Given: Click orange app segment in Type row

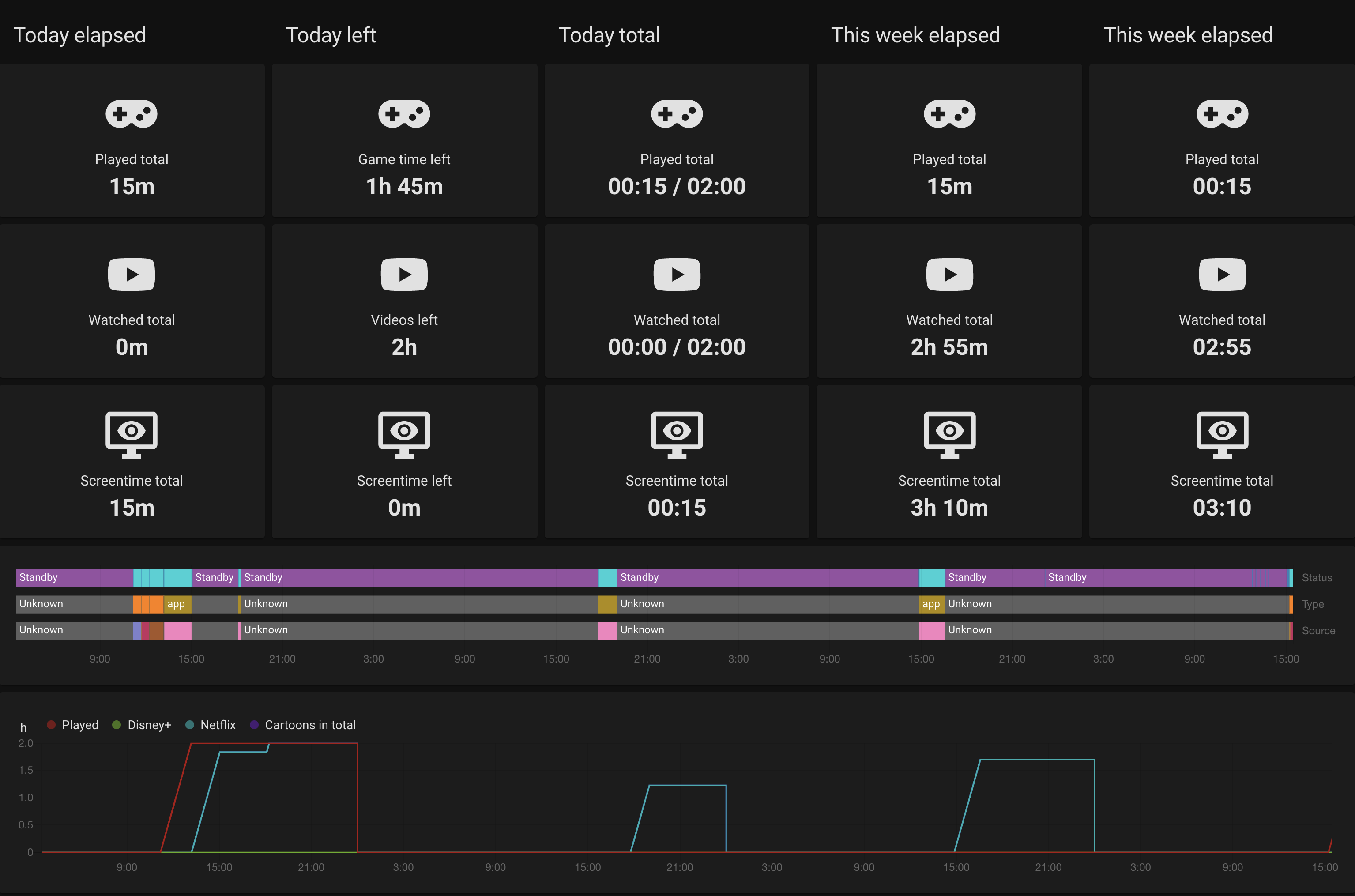Looking at the screenshot, I should point(177,604).
